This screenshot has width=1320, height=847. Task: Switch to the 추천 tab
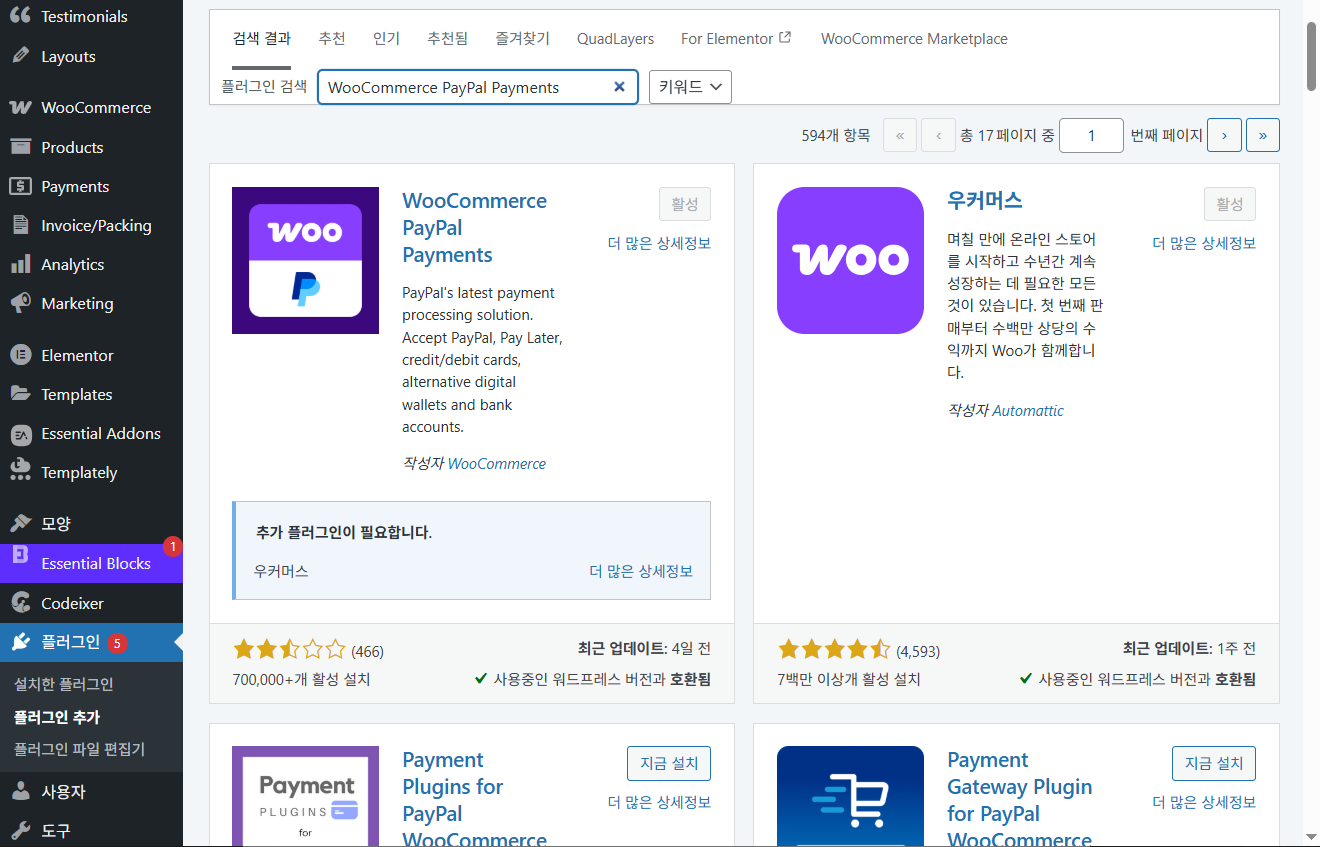332,39
